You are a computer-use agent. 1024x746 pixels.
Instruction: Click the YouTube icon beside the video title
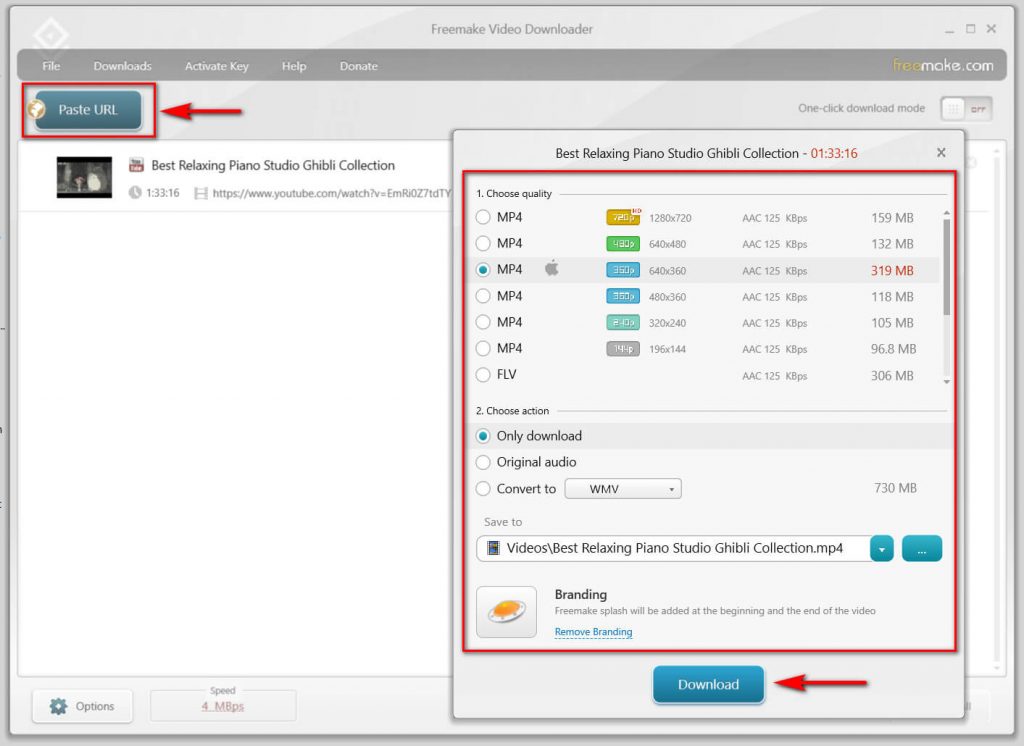click(x=136, y=165)
